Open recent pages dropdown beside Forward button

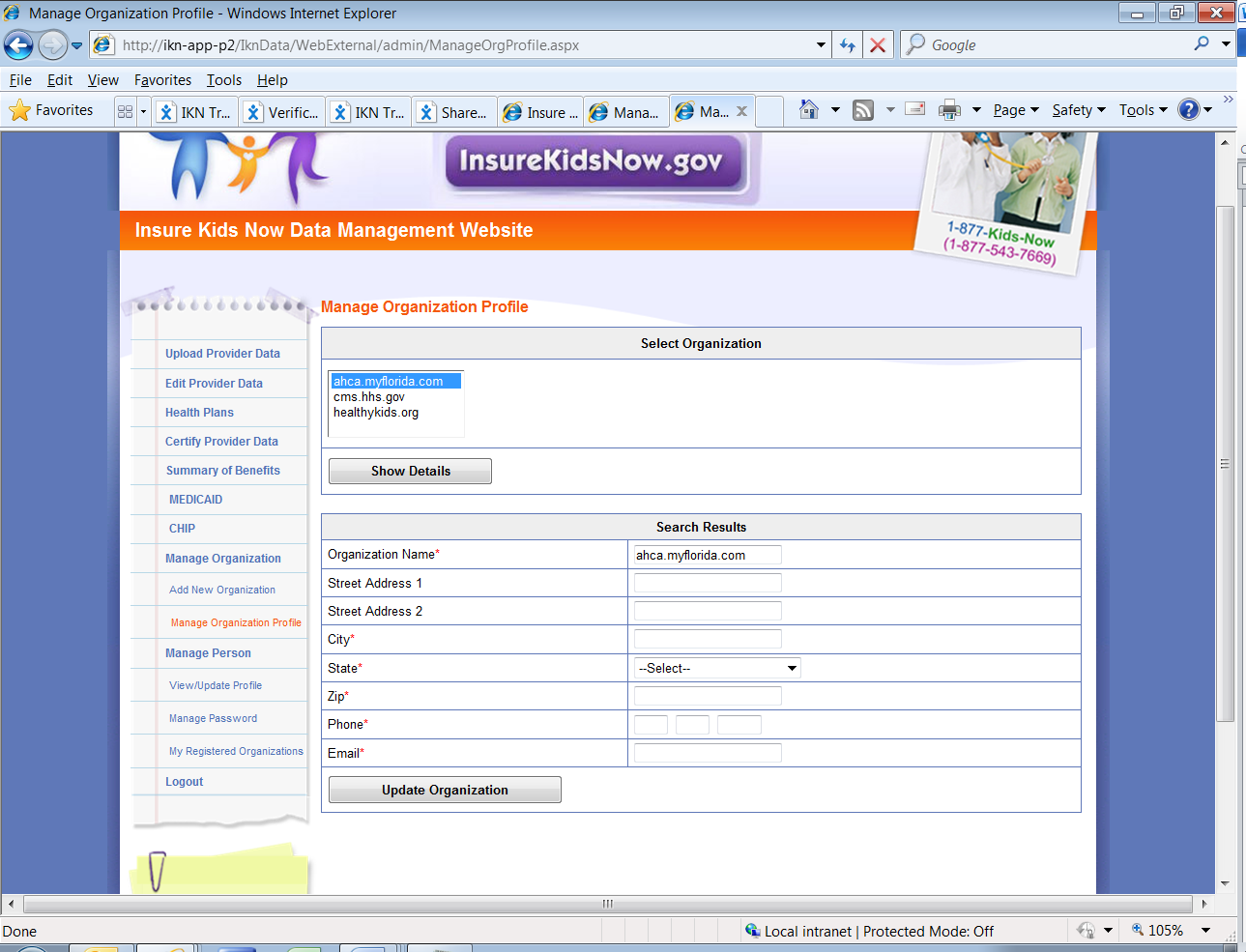tap(77, 45)
